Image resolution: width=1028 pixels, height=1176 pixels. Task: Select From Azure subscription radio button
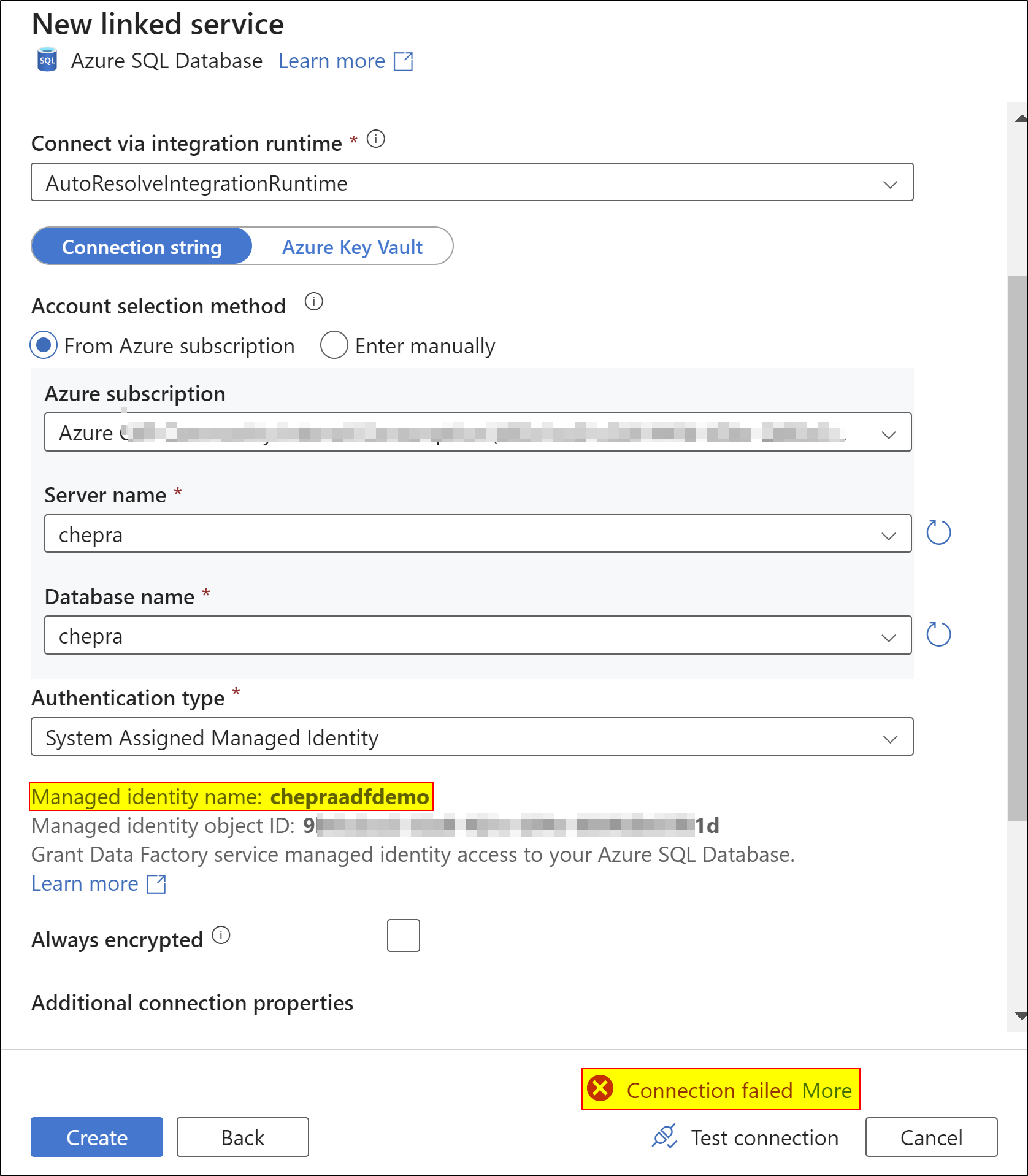tap(44, 345)
